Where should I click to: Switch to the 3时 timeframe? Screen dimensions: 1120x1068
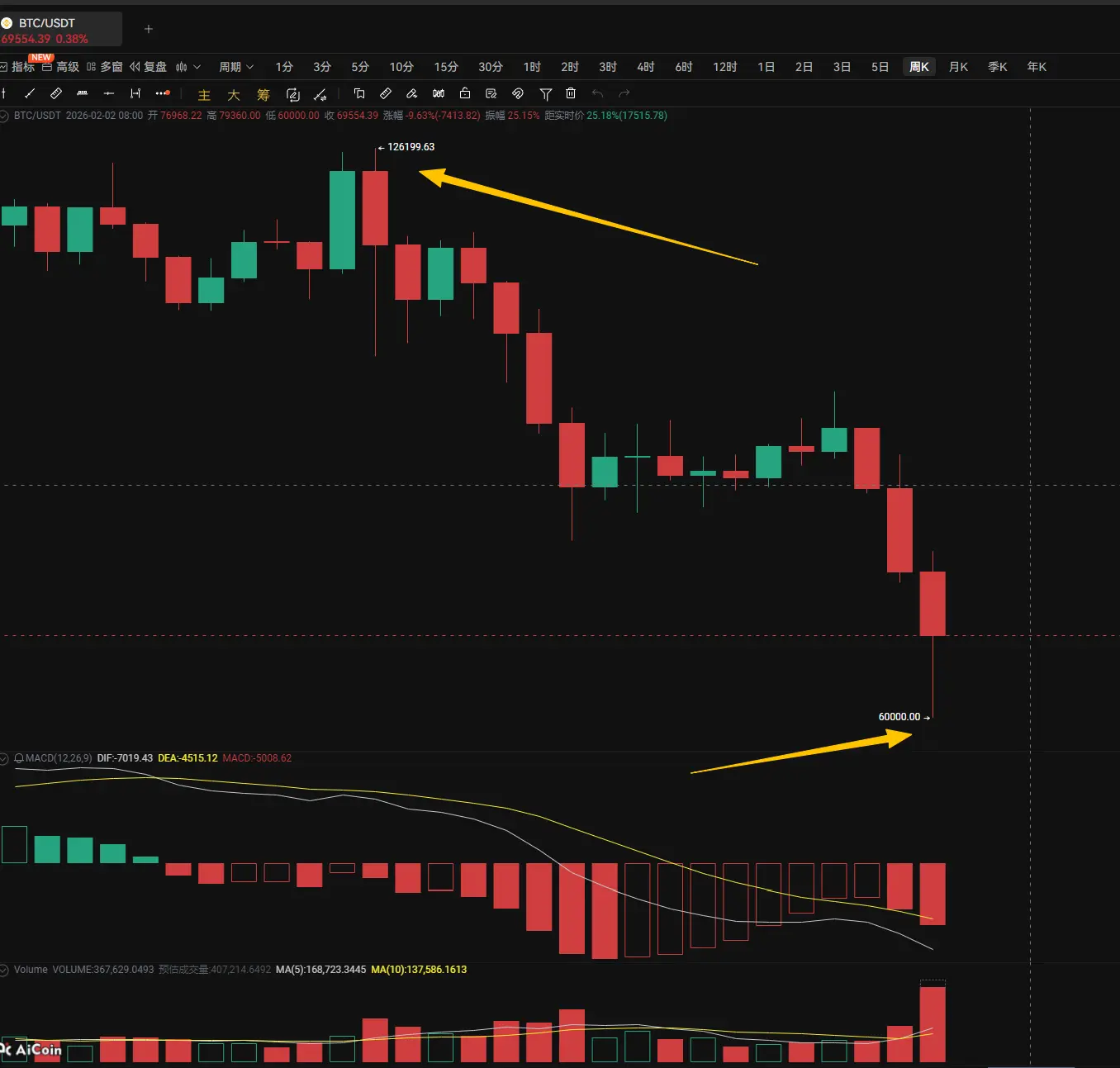point(608,67)
